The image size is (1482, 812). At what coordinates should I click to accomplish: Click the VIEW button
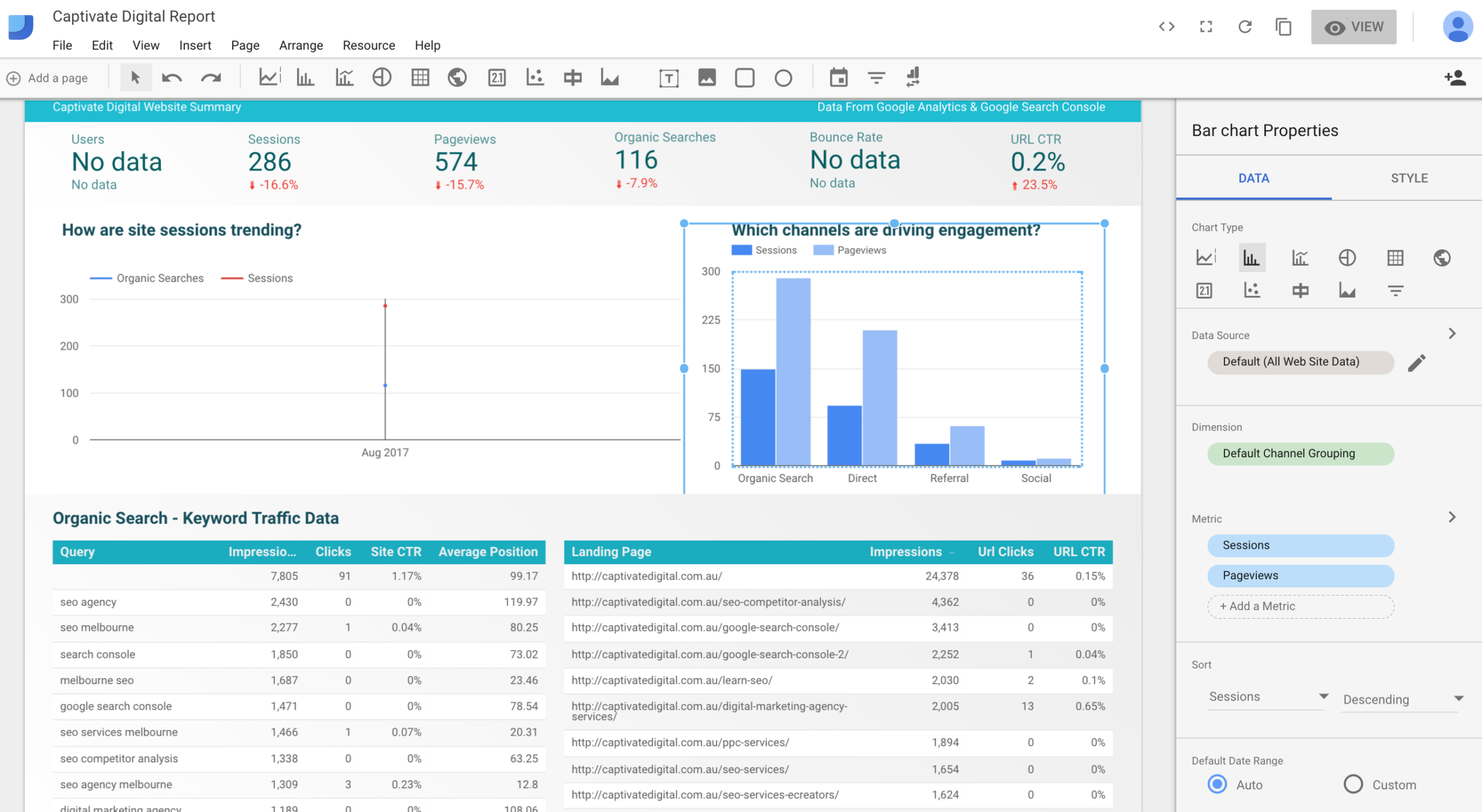coord(1353,27)
